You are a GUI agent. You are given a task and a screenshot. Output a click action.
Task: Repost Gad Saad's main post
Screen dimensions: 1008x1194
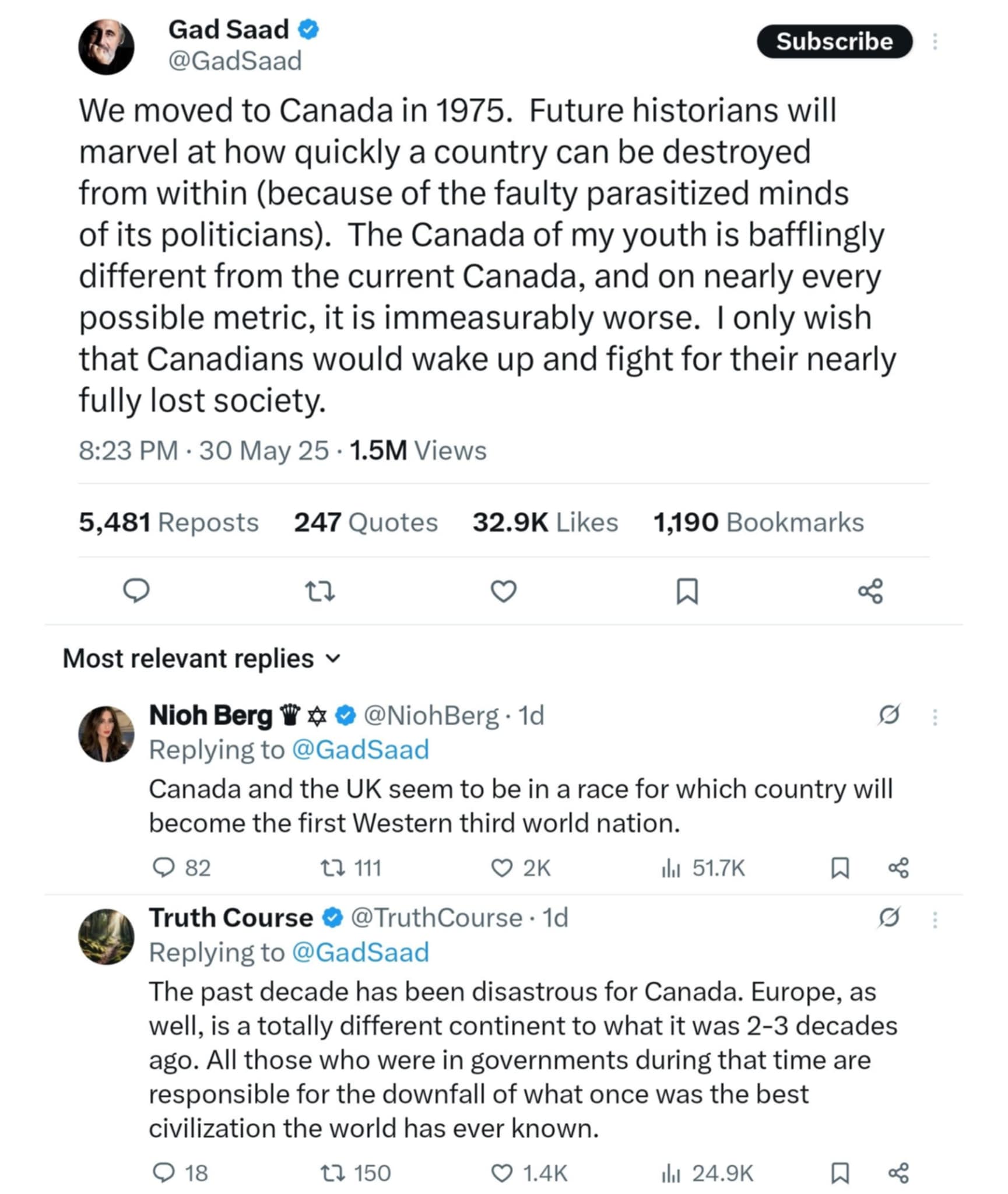coord(320,591)
